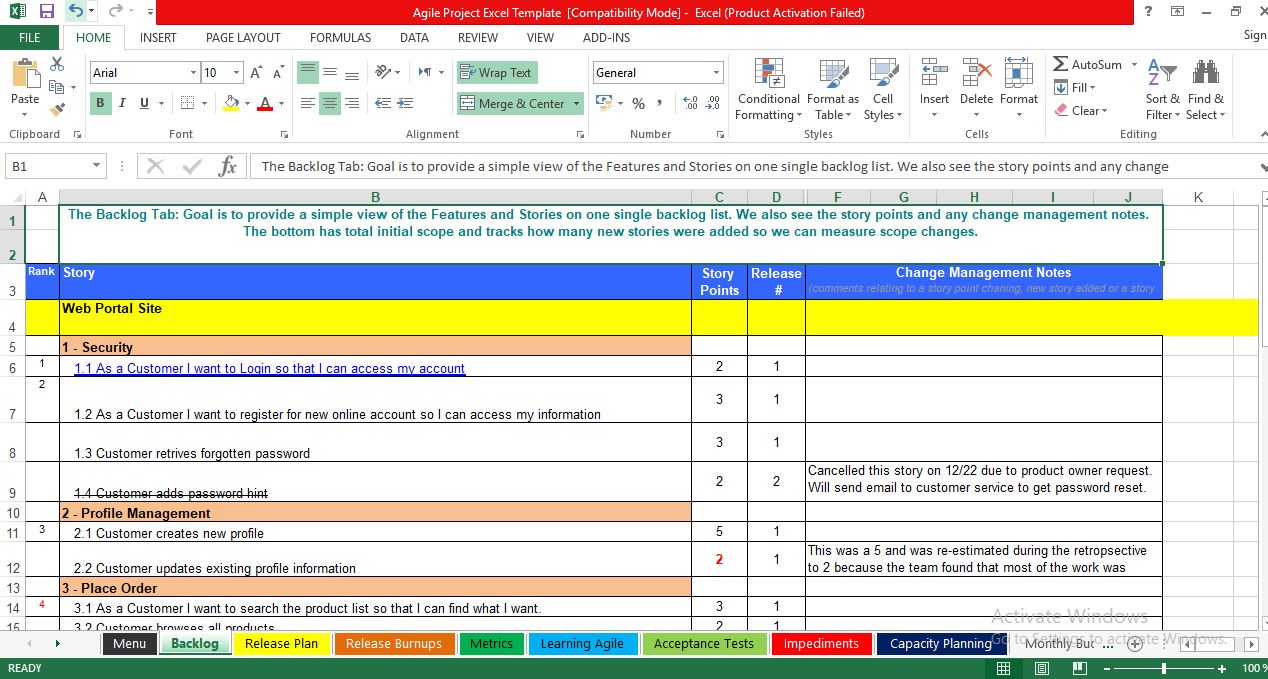Switch to the FORMULAS ribbon tab
The width and height of the screenshot is (1268, 679).
340,38
